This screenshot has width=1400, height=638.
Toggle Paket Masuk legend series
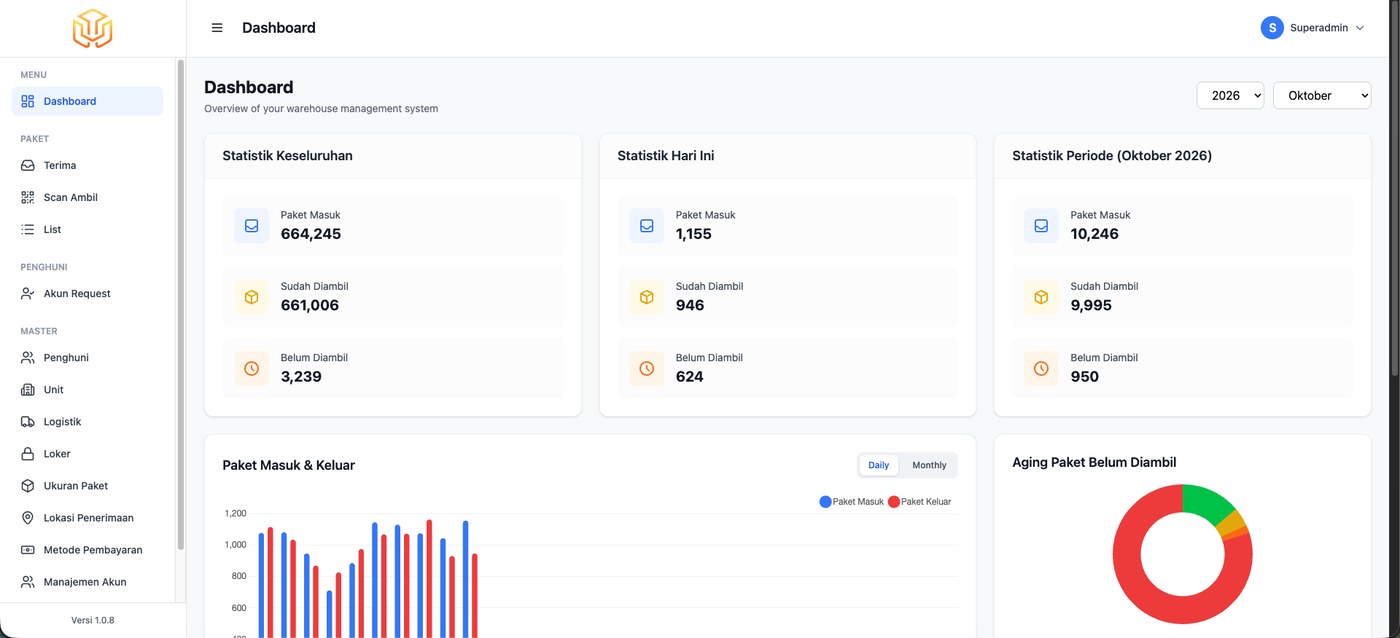(852, 502)
